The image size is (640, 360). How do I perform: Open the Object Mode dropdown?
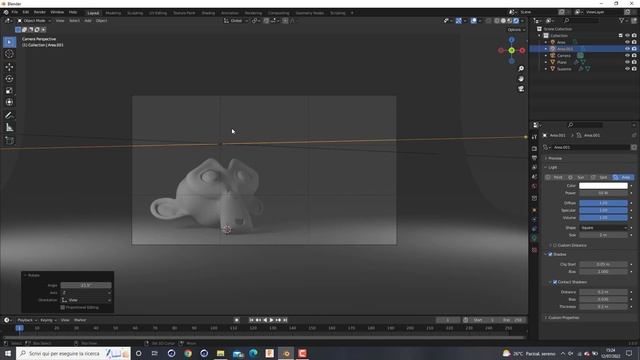coord(34,21)
